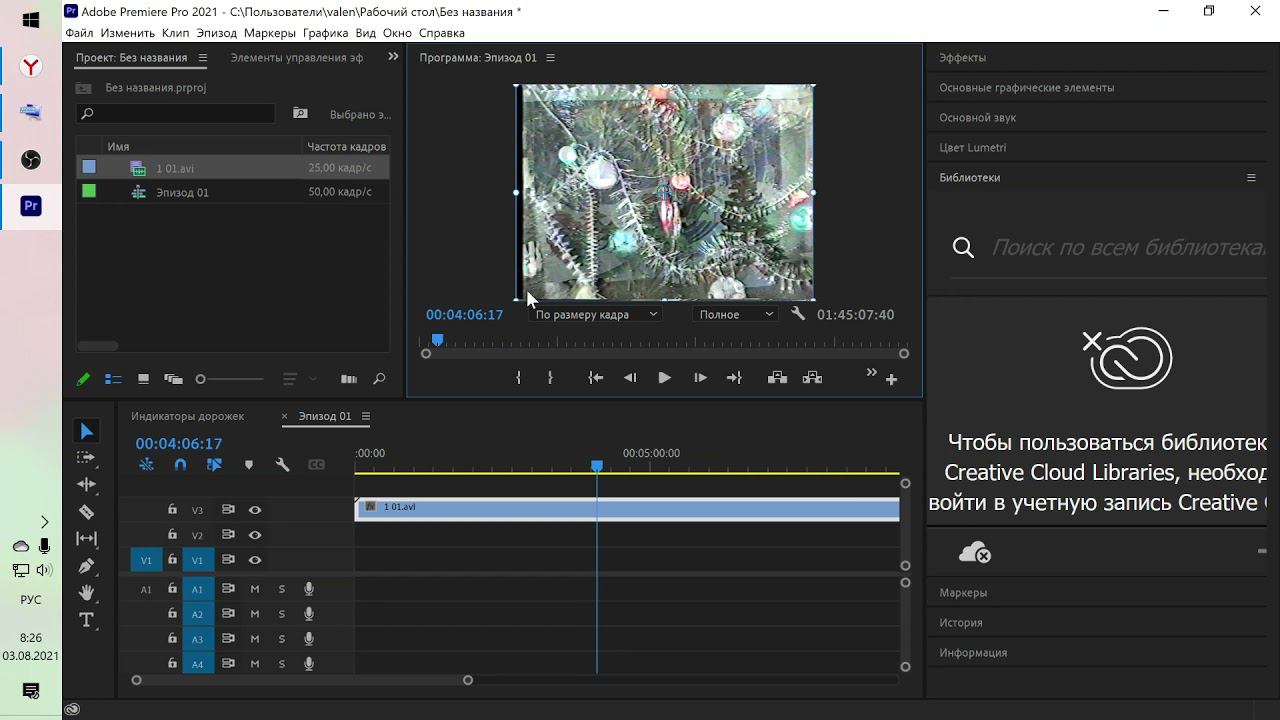Open the program monitor wrench settings
Image resolution: width=1280 pixels, height=720 pixels.
[x=797, y=314]
